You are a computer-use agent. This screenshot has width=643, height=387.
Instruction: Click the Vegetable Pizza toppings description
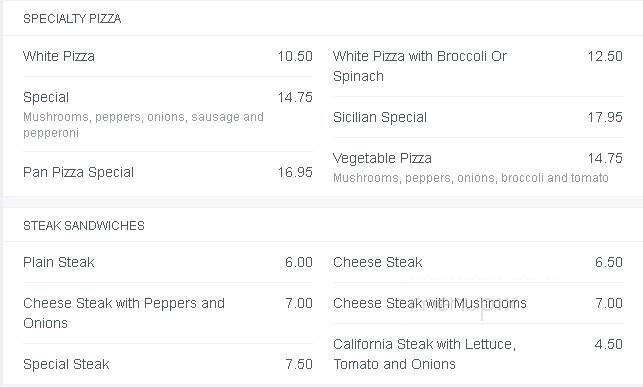[471, 178]
